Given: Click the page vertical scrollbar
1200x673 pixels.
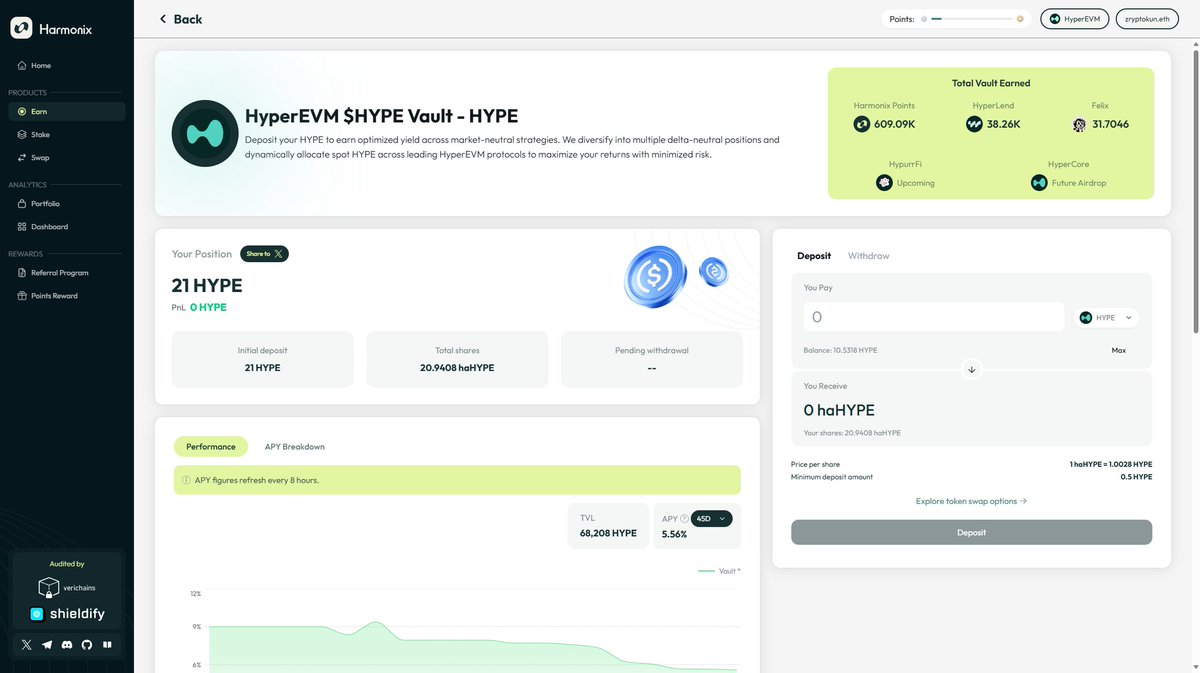Looking at the screenshot, I should coord(1195,190).
